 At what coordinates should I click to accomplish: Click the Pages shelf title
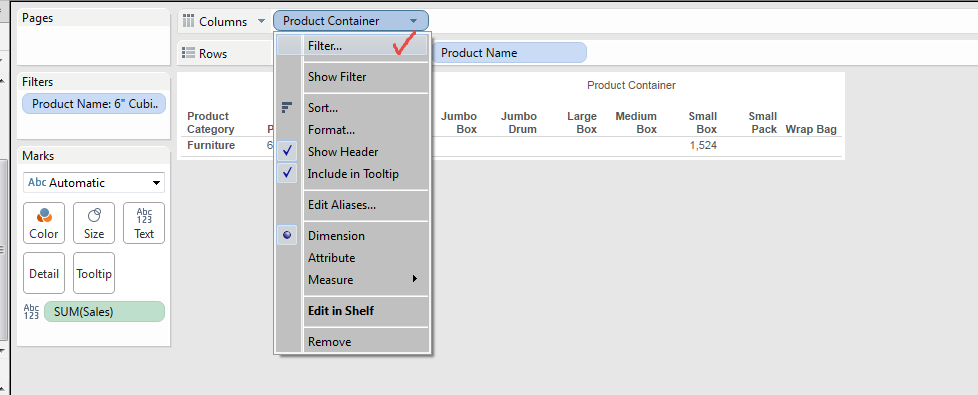(37, 18)
